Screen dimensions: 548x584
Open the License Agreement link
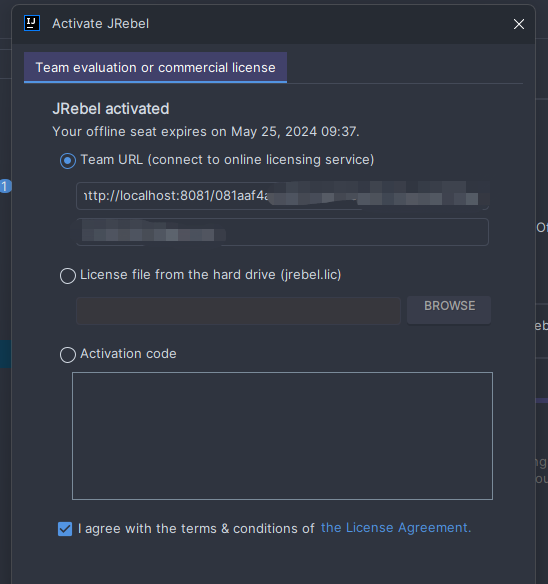click(x=396, y=528)
